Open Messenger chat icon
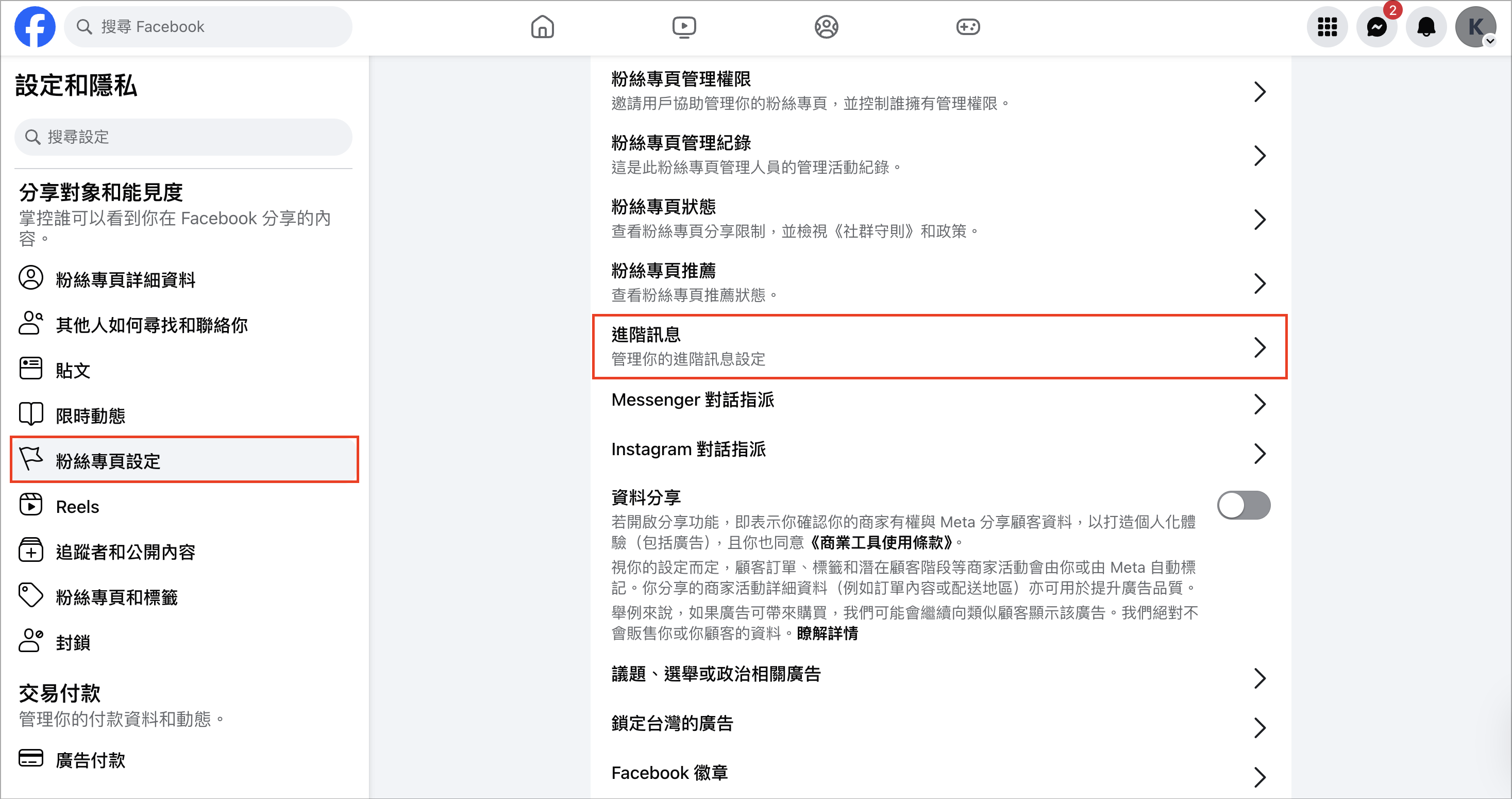This screenshot has height=799, width=1512. [1376, 27]
